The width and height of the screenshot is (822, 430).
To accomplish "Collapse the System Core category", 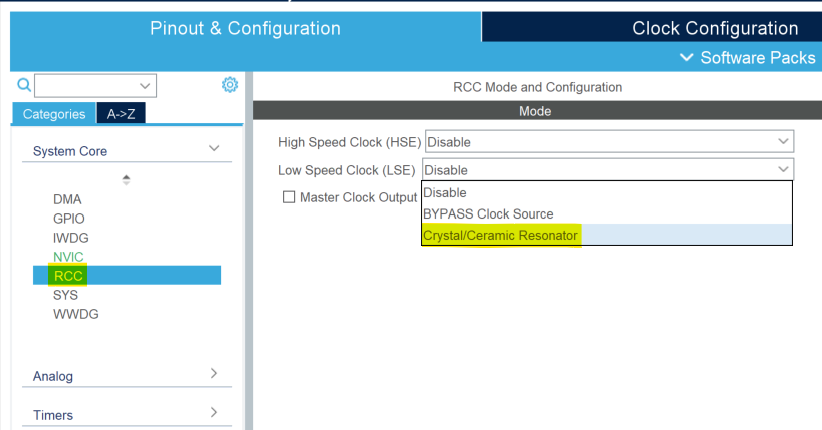I will pyautogui.click(x=214, y=148).
